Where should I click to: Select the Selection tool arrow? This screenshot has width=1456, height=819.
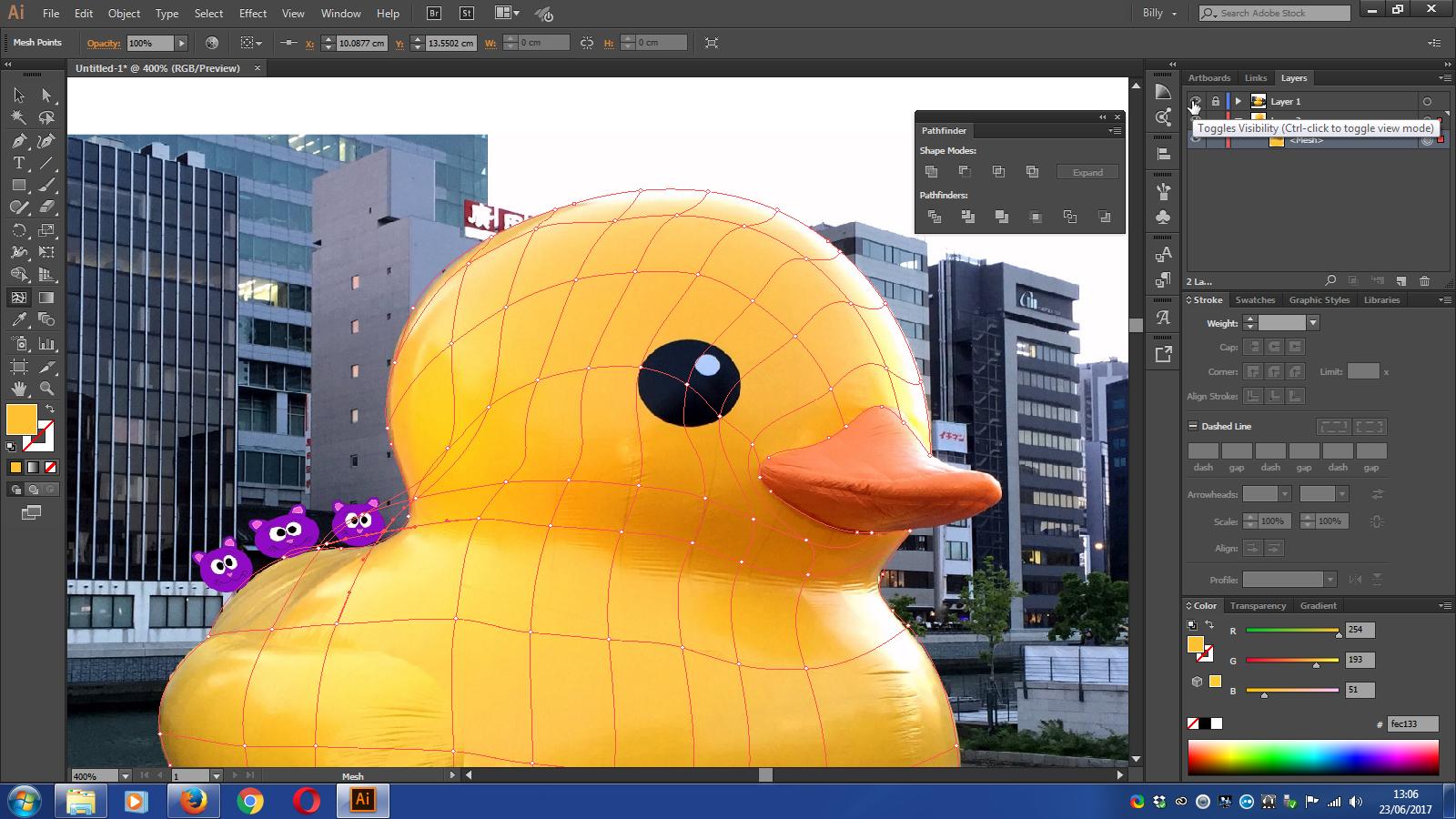click(19, 95)
